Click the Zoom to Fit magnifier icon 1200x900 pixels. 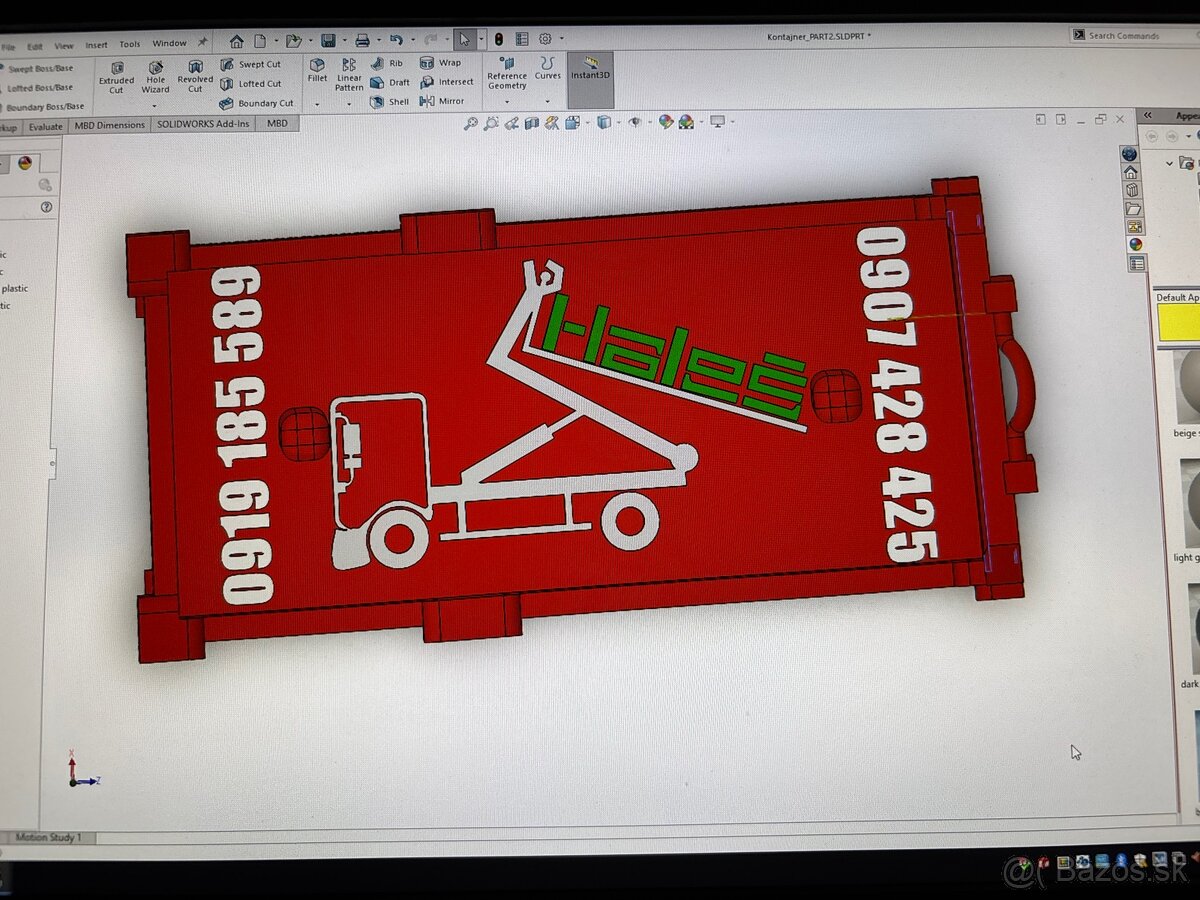click(x=470, y=123)
